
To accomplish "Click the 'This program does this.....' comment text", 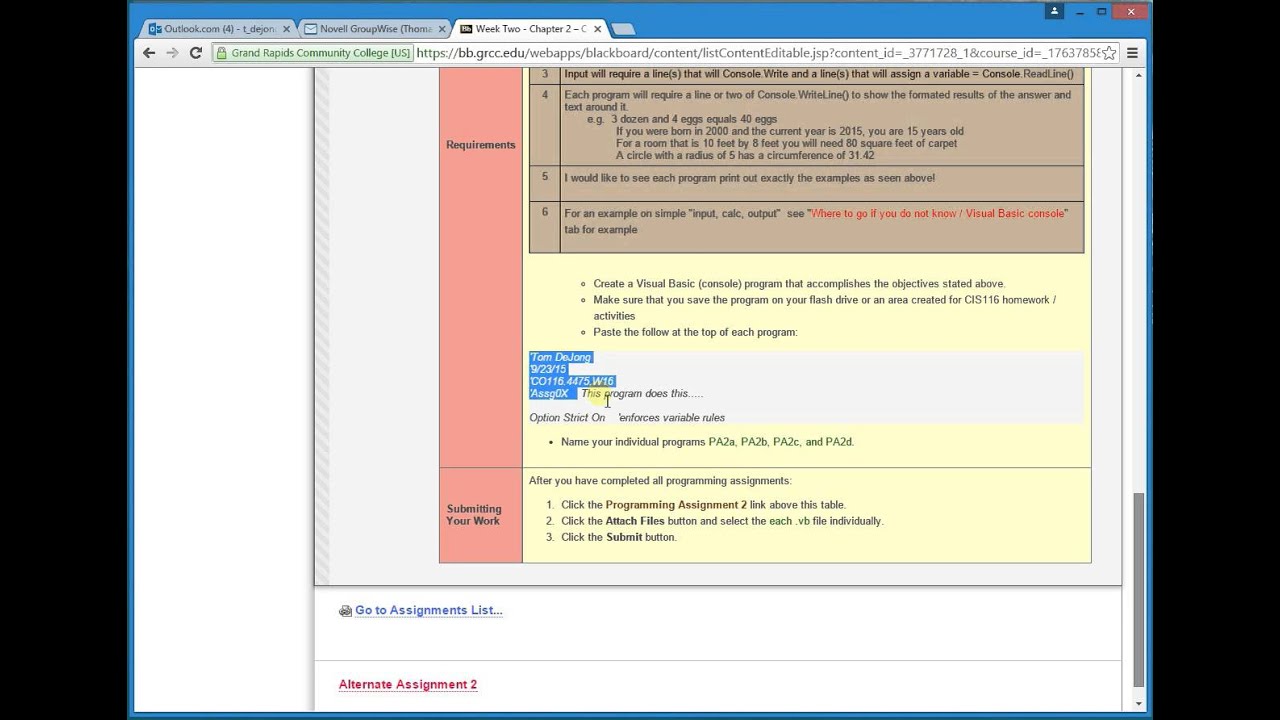I will [642, 393].
